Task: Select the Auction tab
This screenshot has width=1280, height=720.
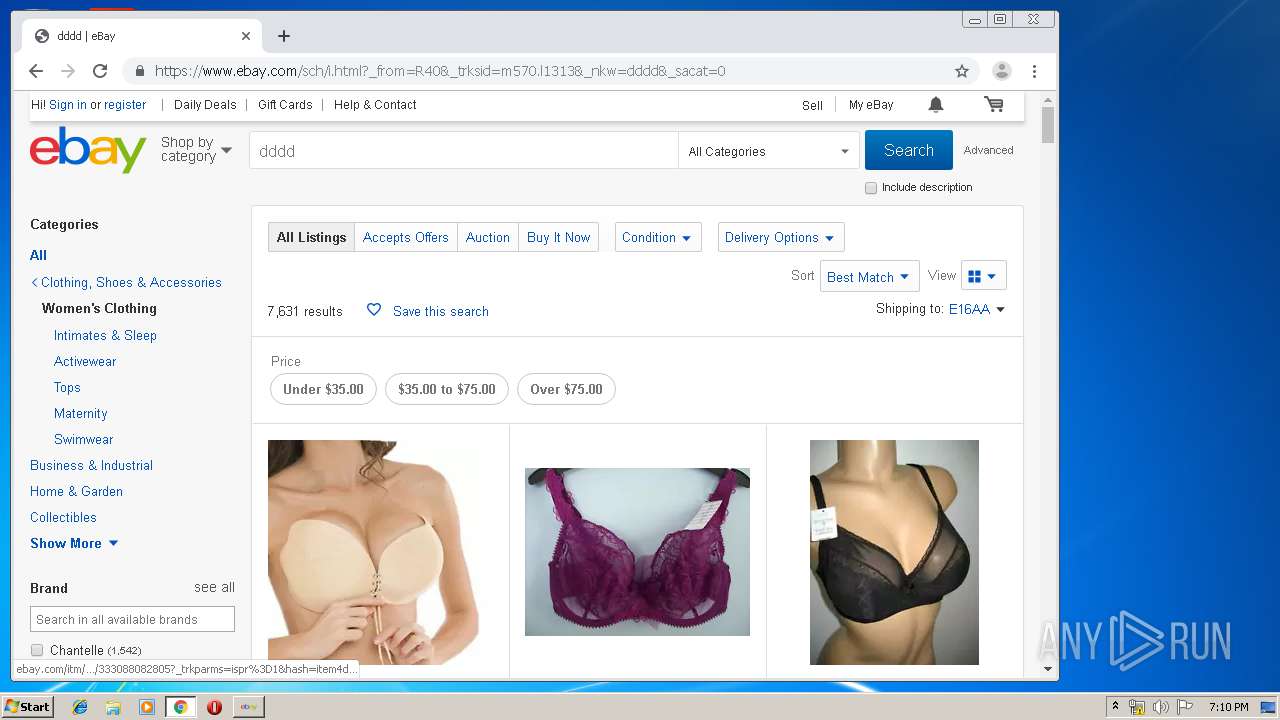Action: [x=487, y=237]
